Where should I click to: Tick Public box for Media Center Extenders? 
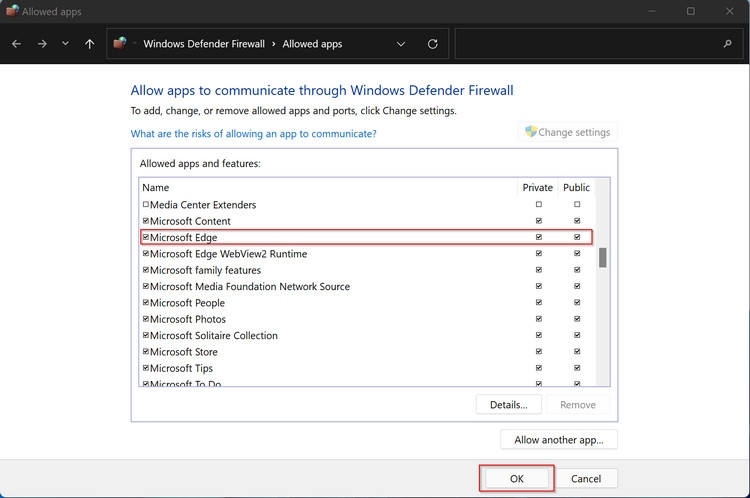577,204
